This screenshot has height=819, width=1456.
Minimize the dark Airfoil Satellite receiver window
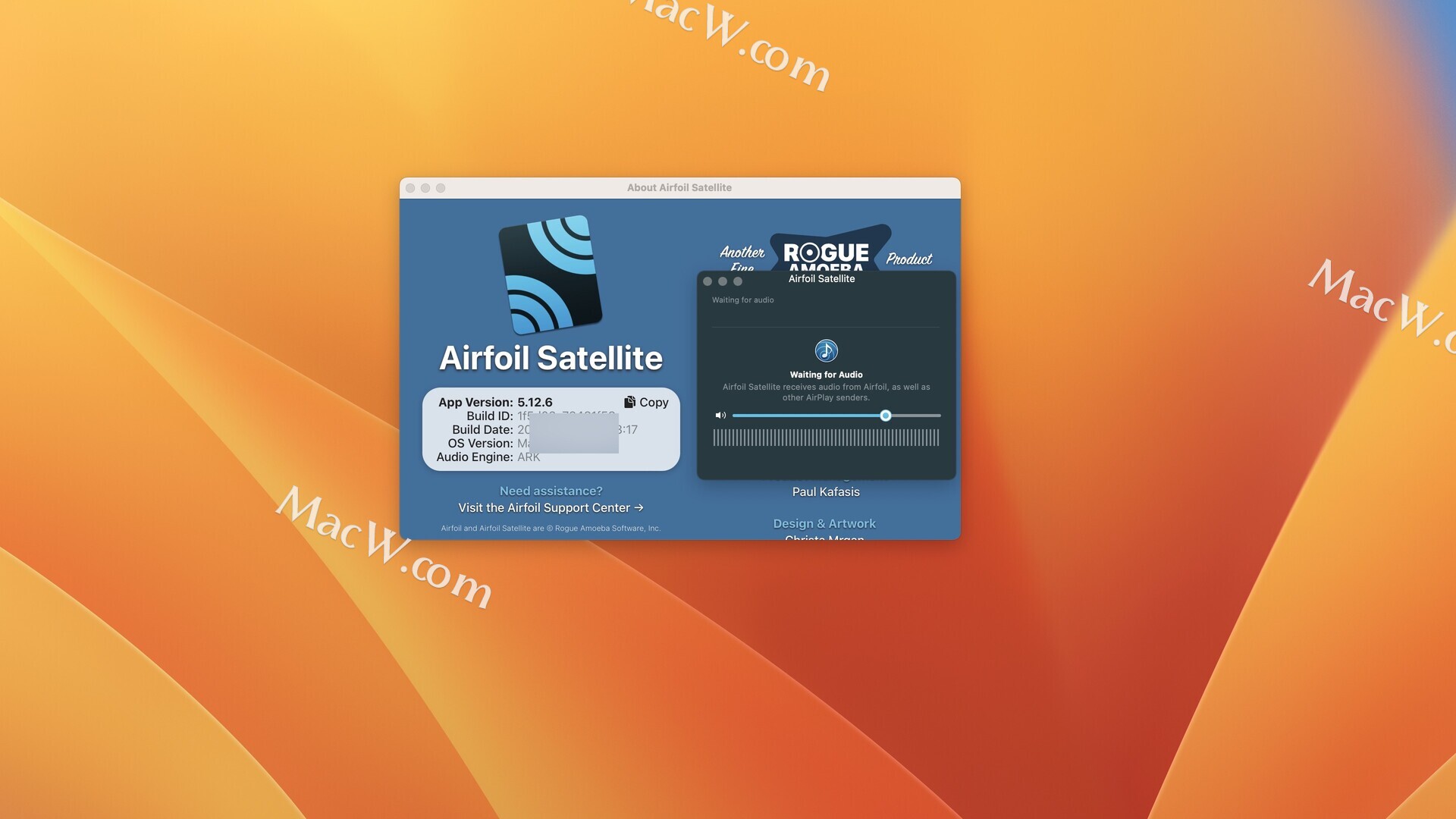(x=723, y=281)
